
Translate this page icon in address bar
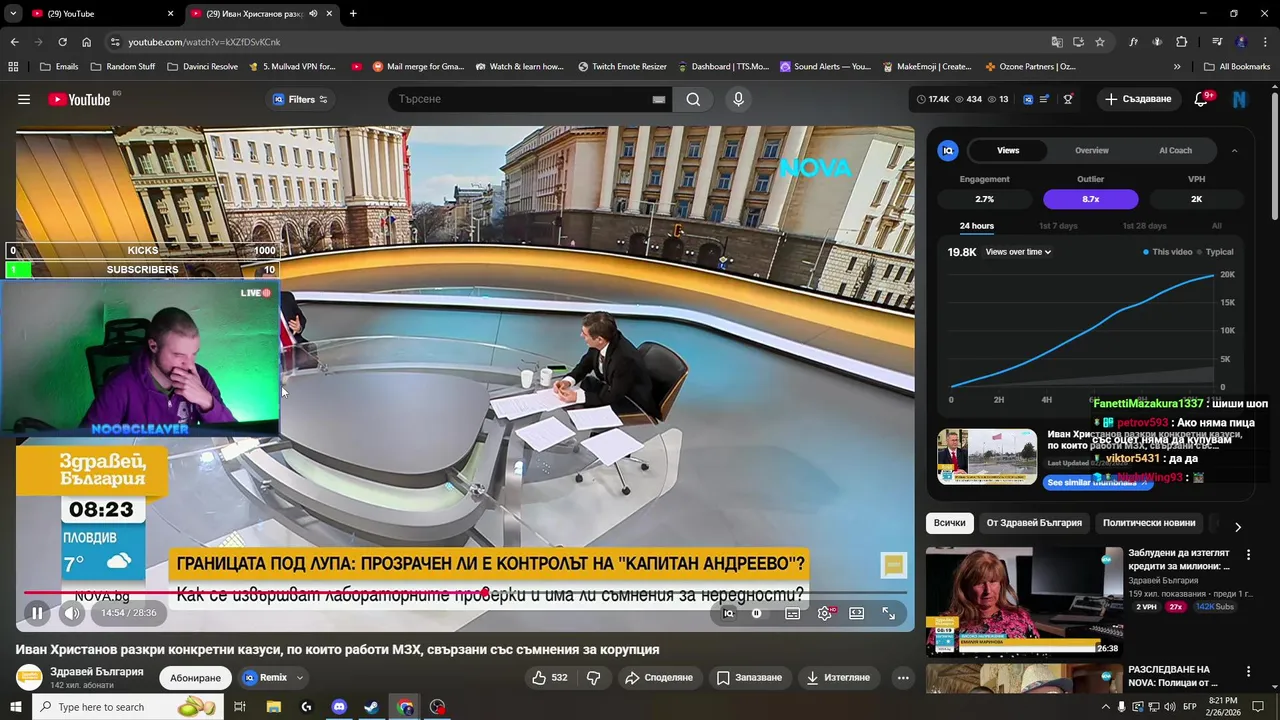click(1057, 42)
